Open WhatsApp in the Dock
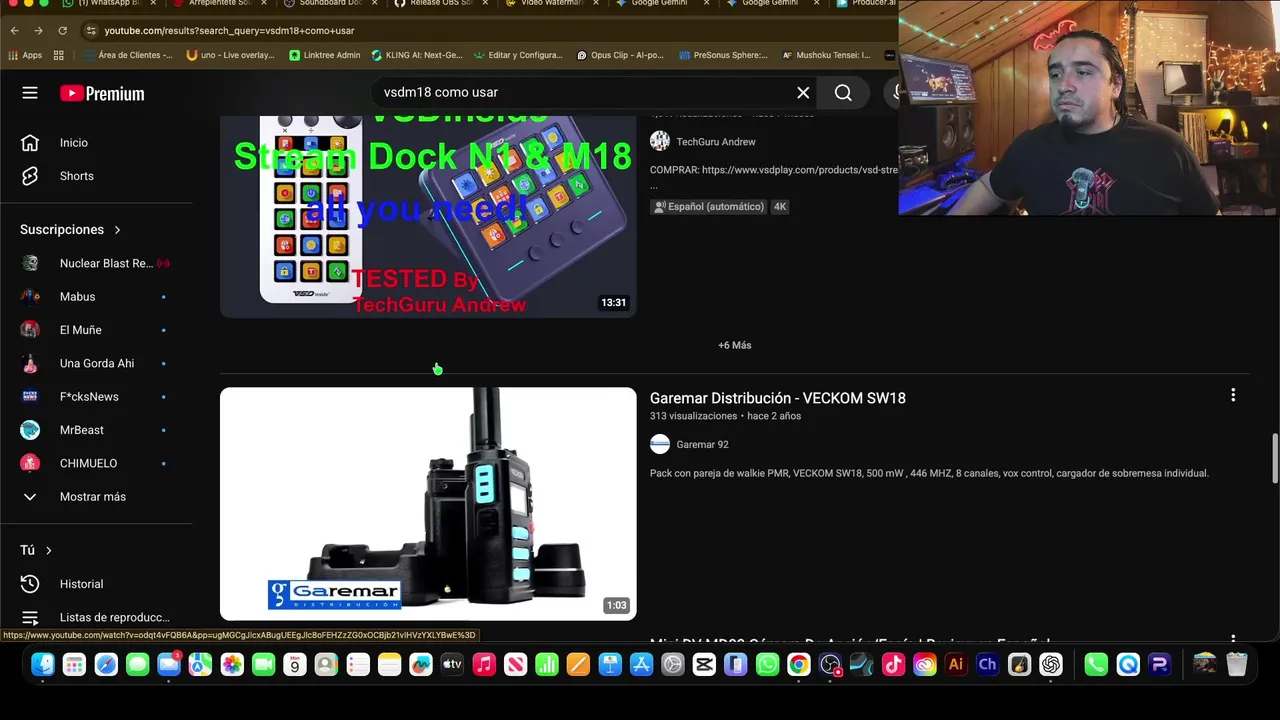 point(767,664)
